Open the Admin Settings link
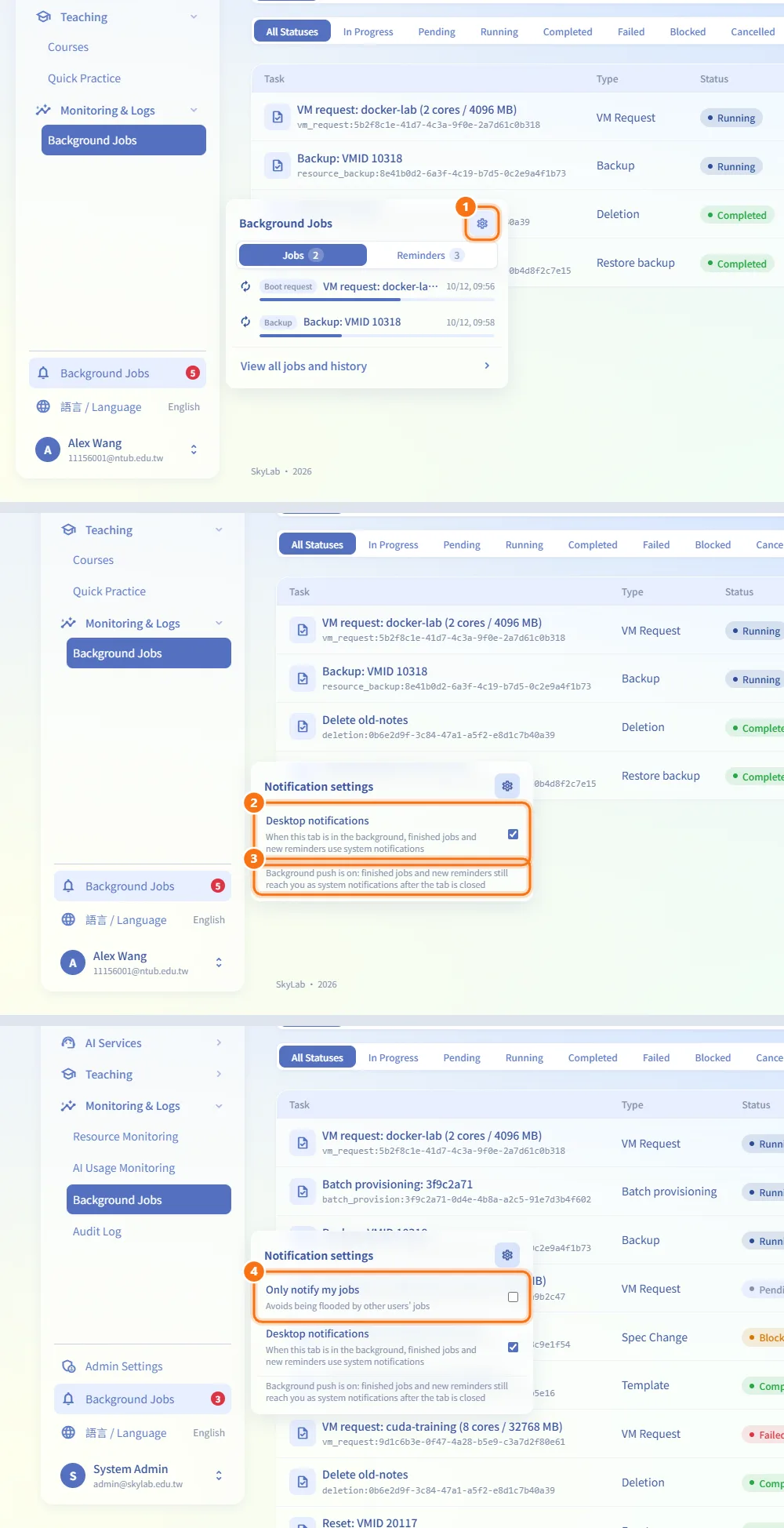 pyautogui.click(x=124, y=1366)
